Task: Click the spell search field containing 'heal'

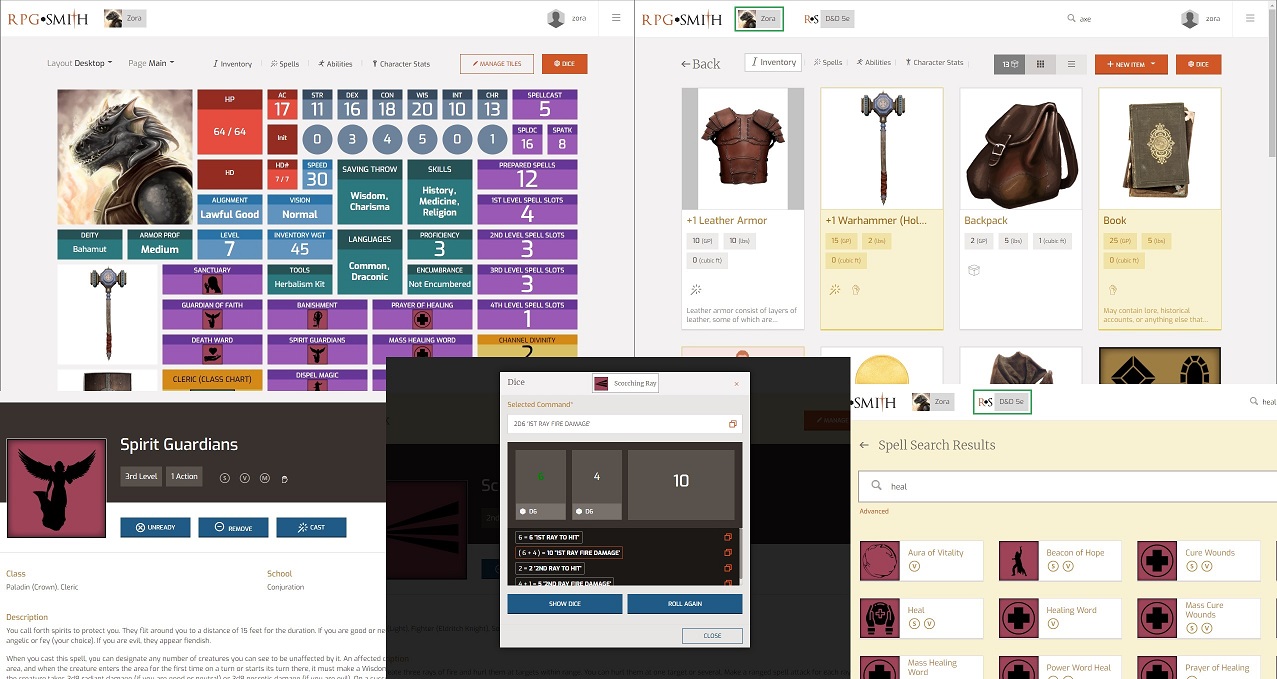Action: tap(1067, 486)
